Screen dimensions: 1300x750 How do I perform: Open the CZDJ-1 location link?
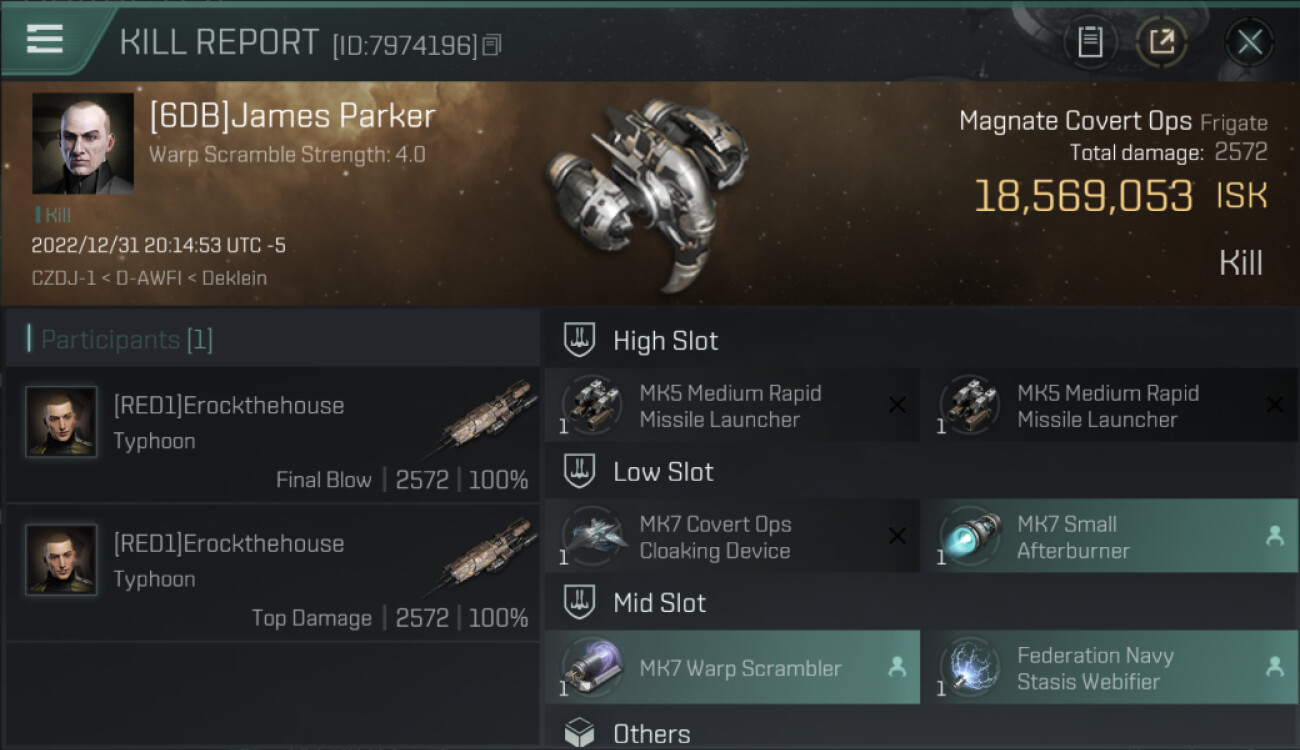pos(60,278)
